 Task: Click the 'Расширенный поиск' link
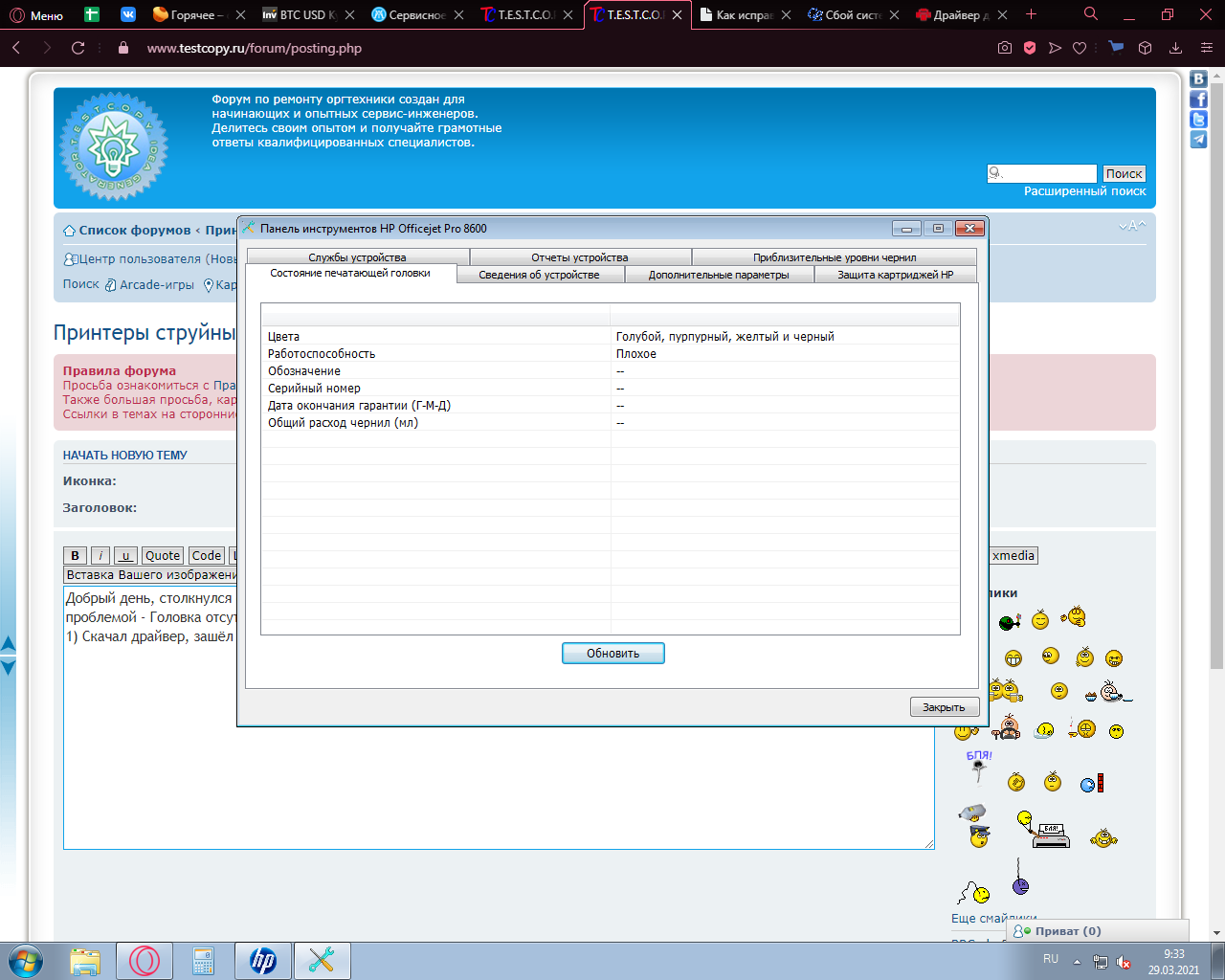point(1084,191)
